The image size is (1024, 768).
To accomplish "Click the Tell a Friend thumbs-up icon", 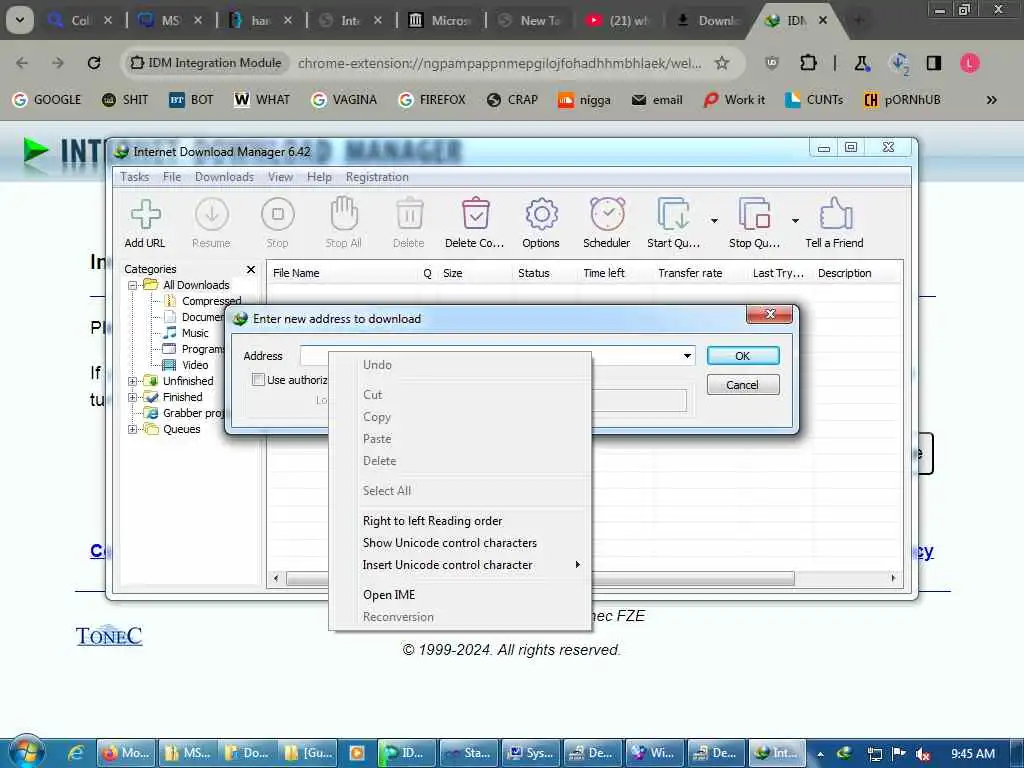I will (x=835, y=214).
